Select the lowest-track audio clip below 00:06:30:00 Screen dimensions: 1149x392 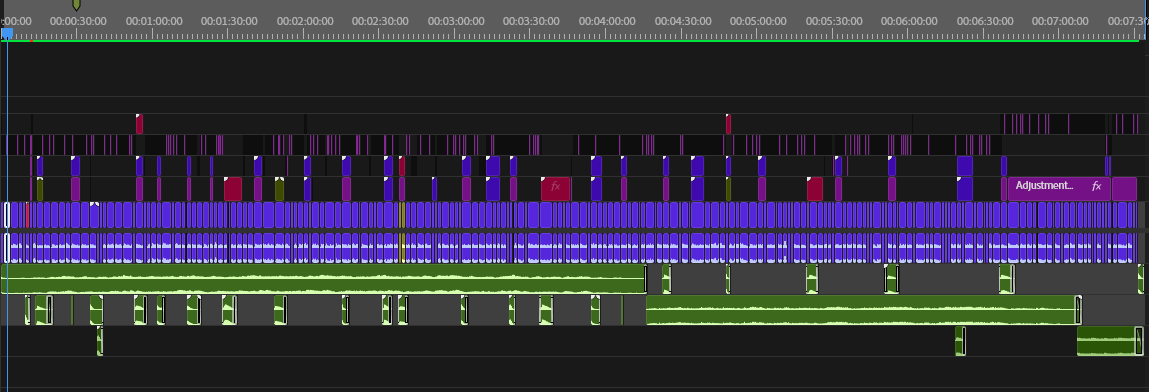[961, 341]
